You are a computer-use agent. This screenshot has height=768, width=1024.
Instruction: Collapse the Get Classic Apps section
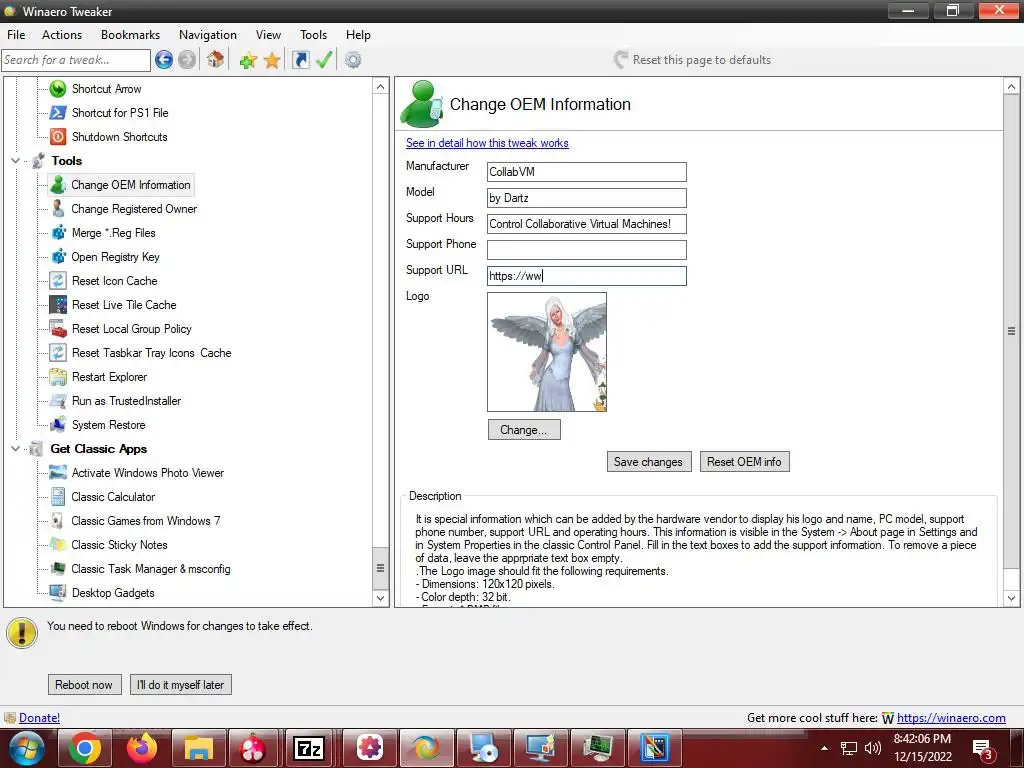point(15,449)
